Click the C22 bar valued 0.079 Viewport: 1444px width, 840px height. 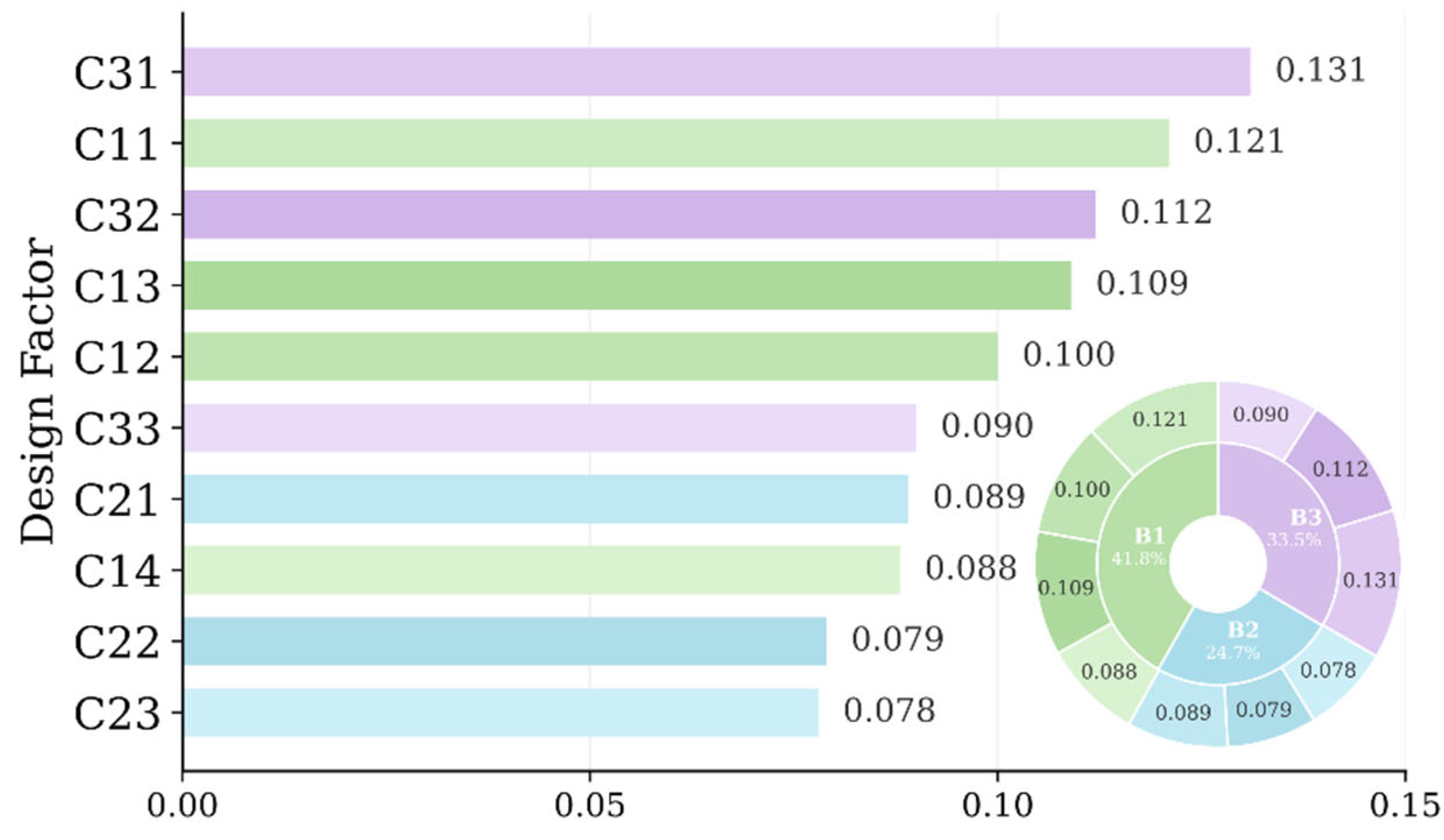tap(505, 641)
